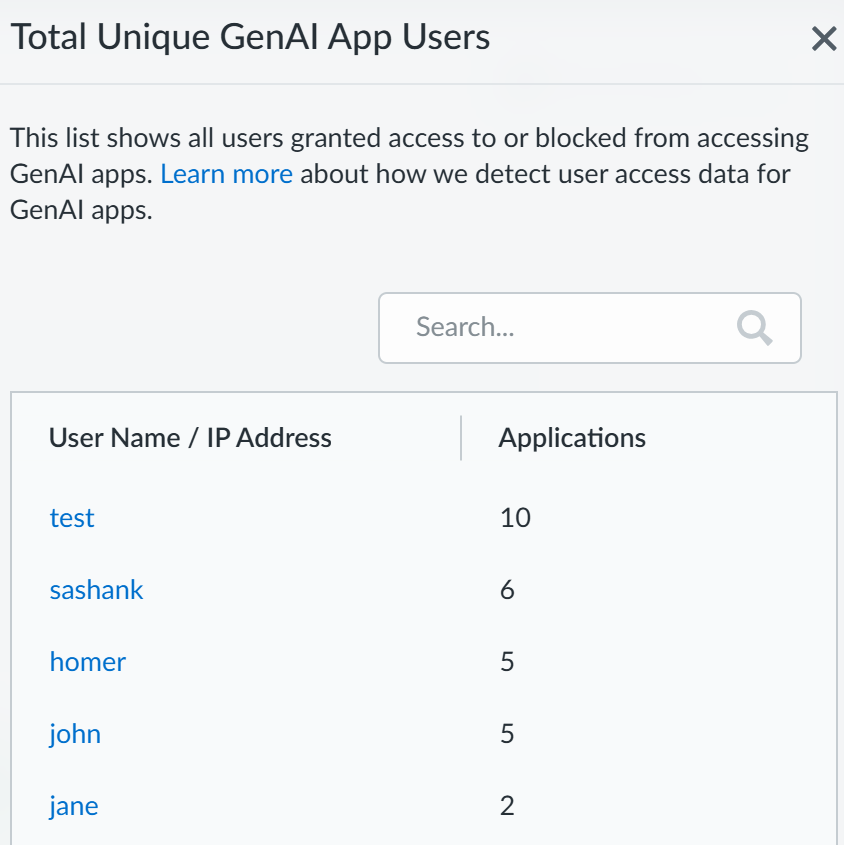Open the john user link
844x845 pixels.
pyautogui.click(x=75, y=734)
